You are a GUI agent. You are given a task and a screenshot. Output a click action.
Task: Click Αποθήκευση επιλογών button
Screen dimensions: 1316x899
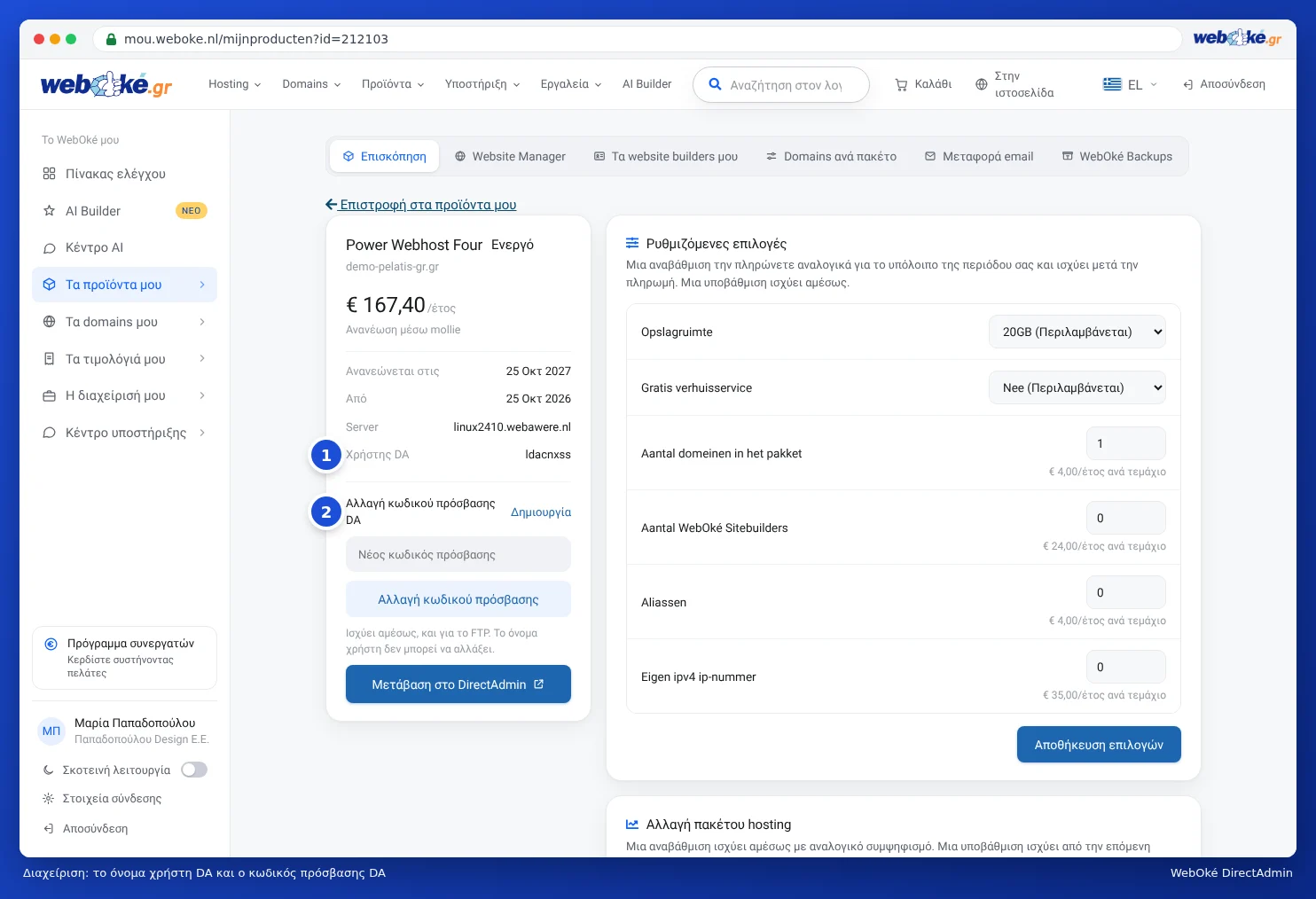pyautogui.click(x=1099, y=745)
